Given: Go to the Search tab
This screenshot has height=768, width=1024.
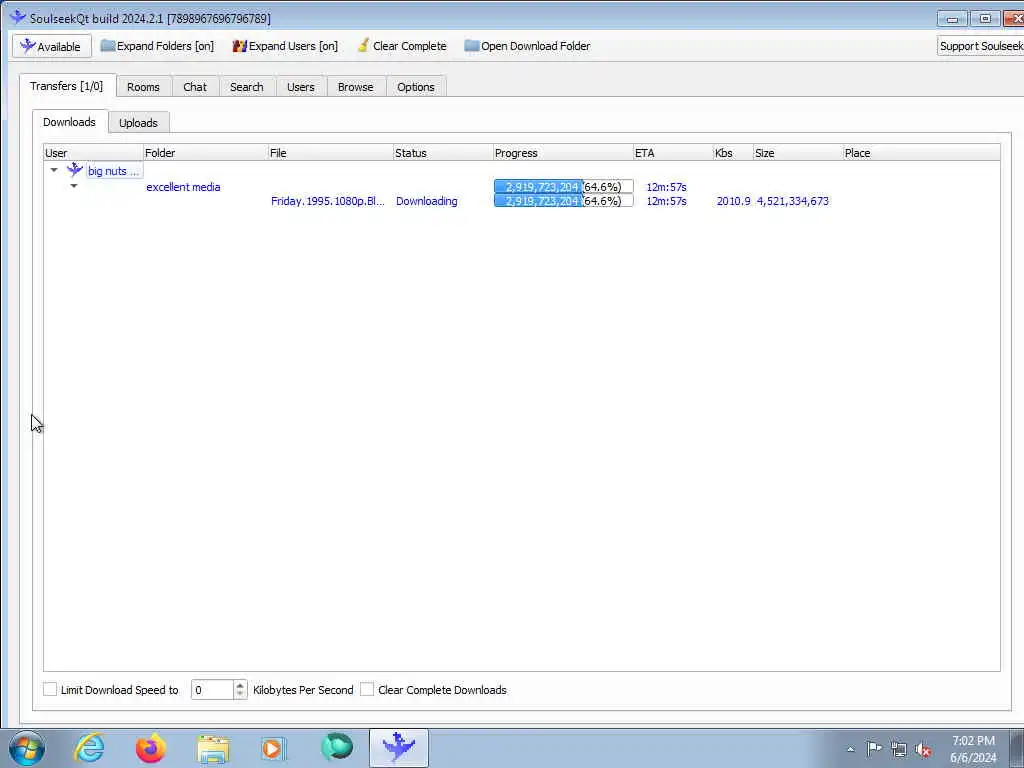Looking at the screenshot, I should [x=246, y=87].
